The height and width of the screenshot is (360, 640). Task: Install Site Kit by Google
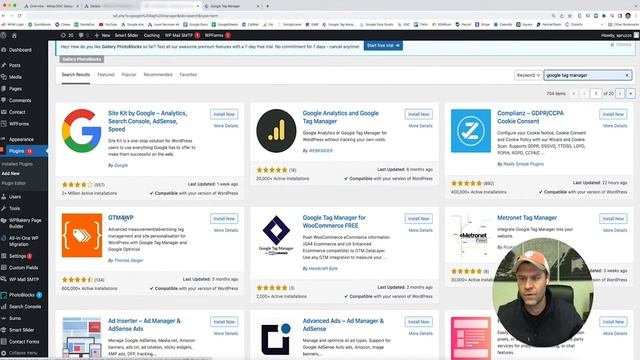pyautogui.click(x=224, y=114)
